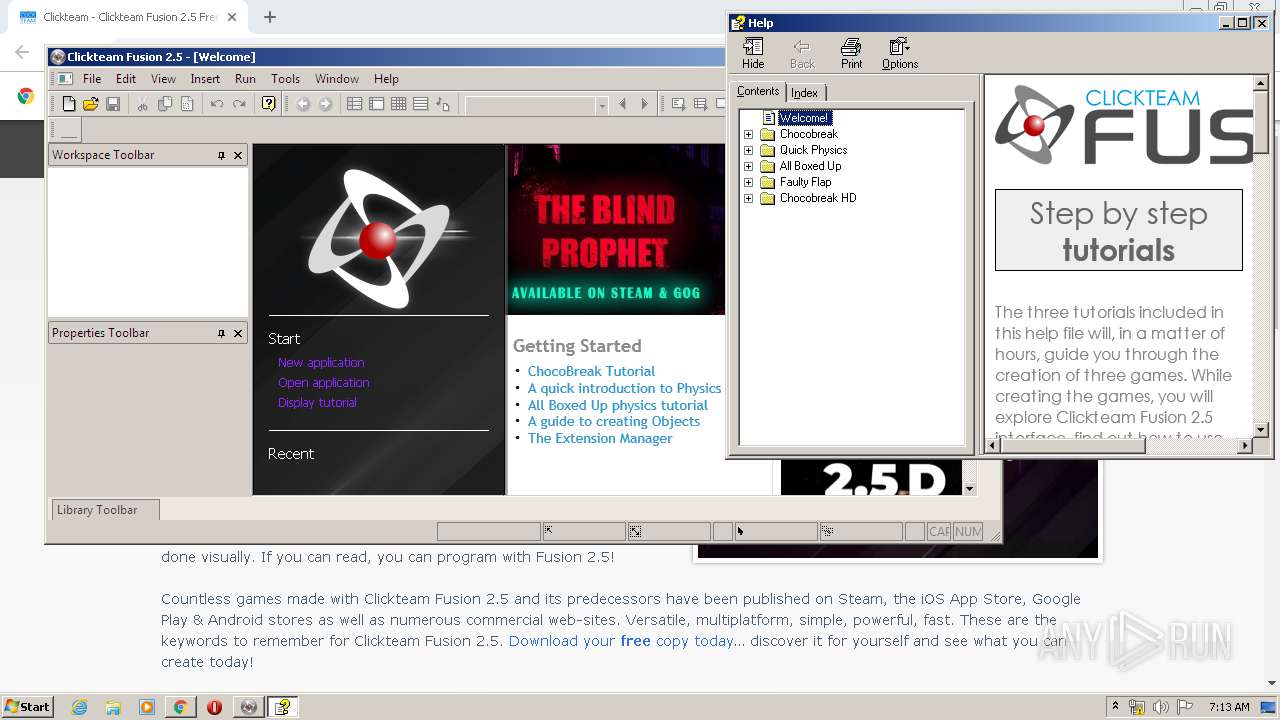This screenshot has height=720, width=1280.
Task: Open Internet Explorer from the taskbar
Action: 79,707
